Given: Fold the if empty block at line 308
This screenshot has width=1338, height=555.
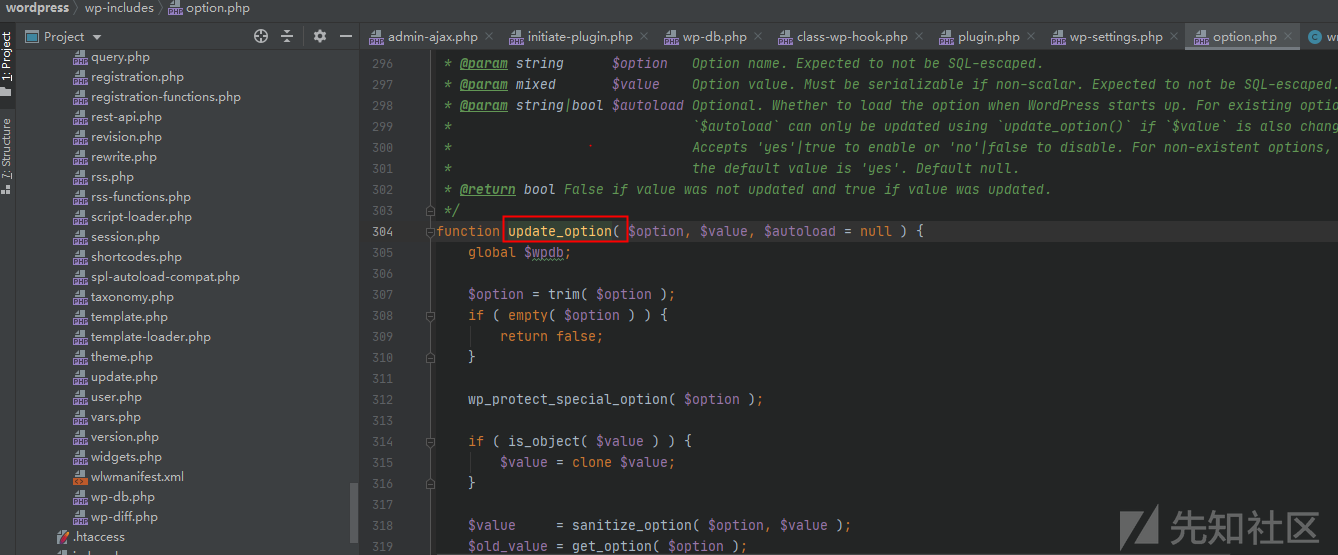Looking at the screenshot, I should coord(430,315).
